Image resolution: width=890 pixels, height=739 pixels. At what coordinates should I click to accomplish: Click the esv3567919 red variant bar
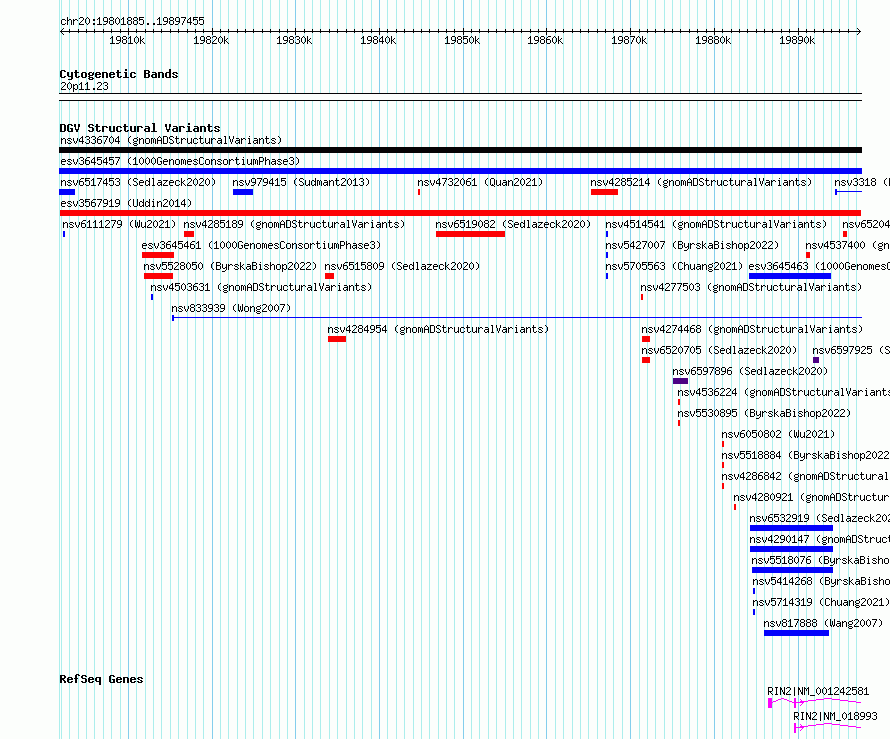pyautogui.click(x=460, y=213)
